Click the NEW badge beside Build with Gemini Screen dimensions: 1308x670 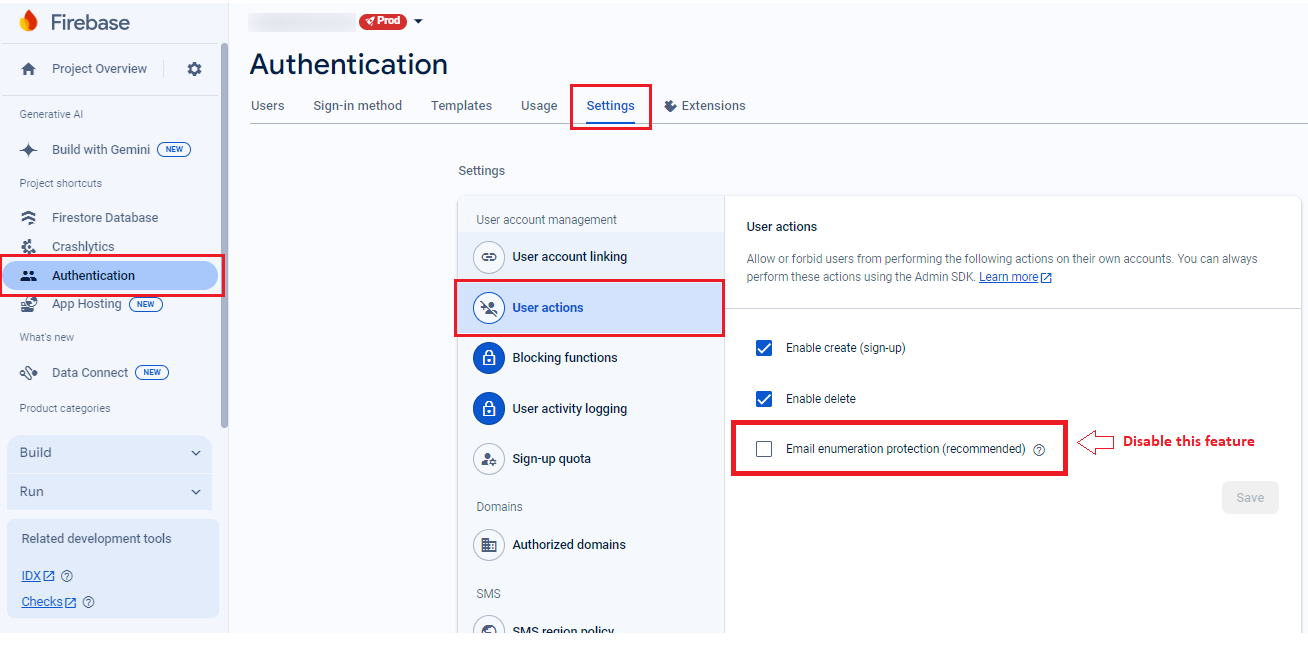174,150
